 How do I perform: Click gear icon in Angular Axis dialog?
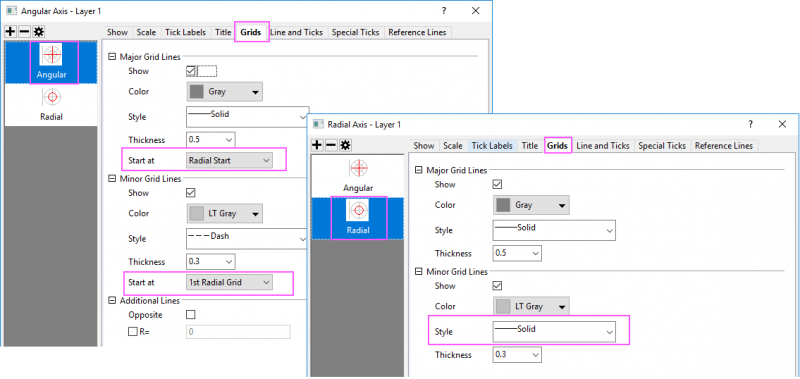[x=39, y=32]
